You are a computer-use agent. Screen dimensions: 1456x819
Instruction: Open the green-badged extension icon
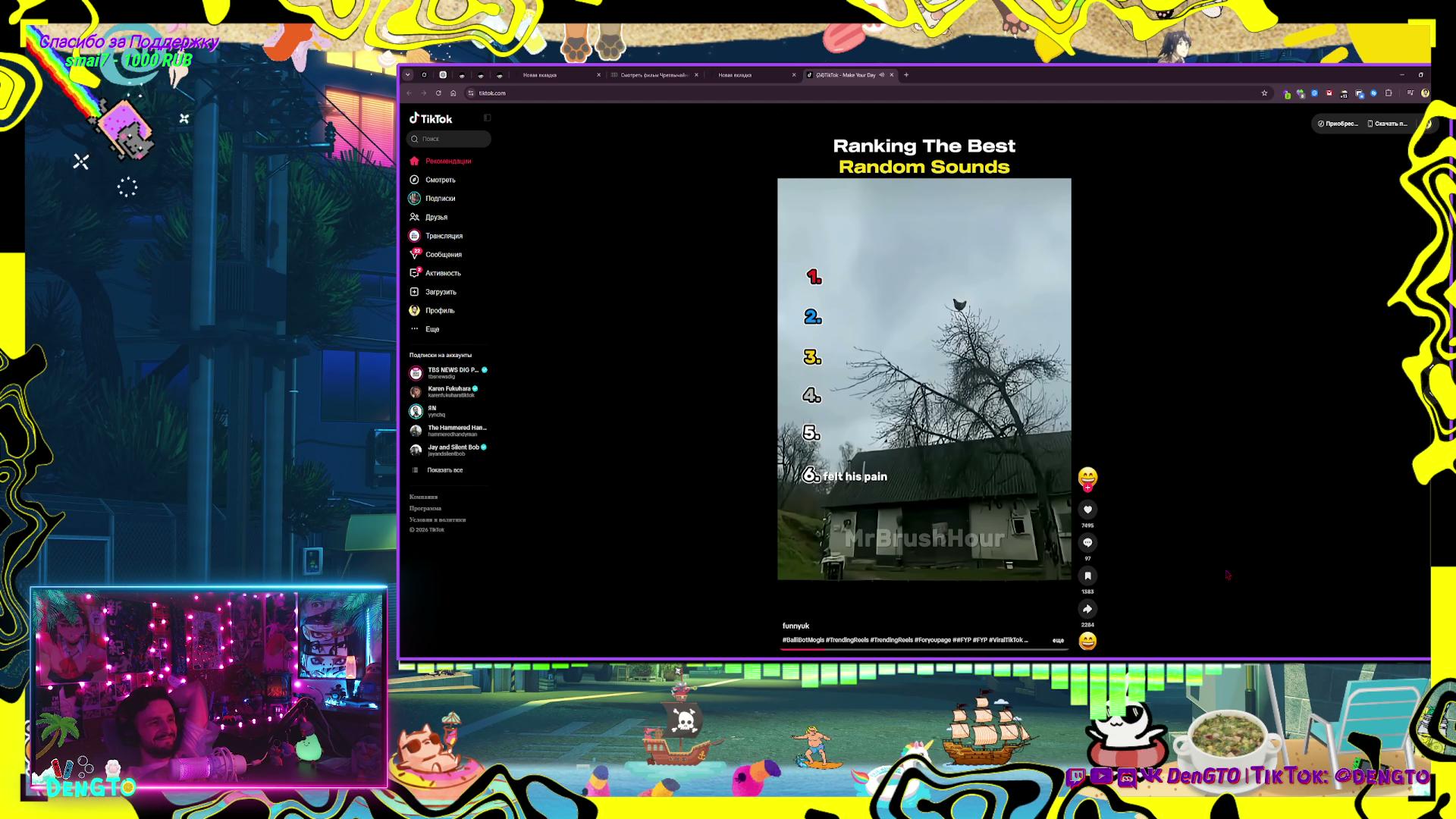[1287, 94]
